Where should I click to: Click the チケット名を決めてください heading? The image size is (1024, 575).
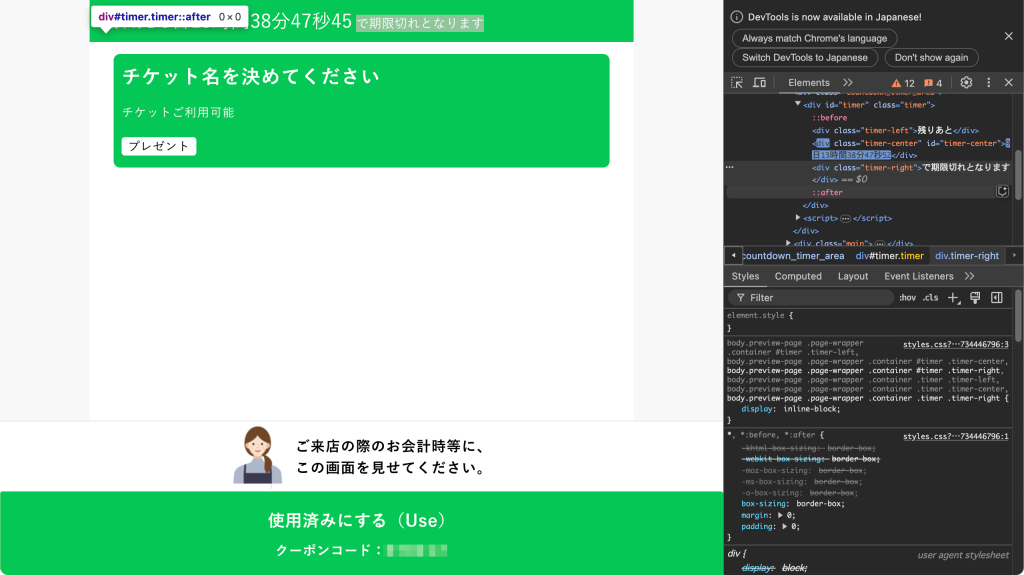tap(251, 76)
